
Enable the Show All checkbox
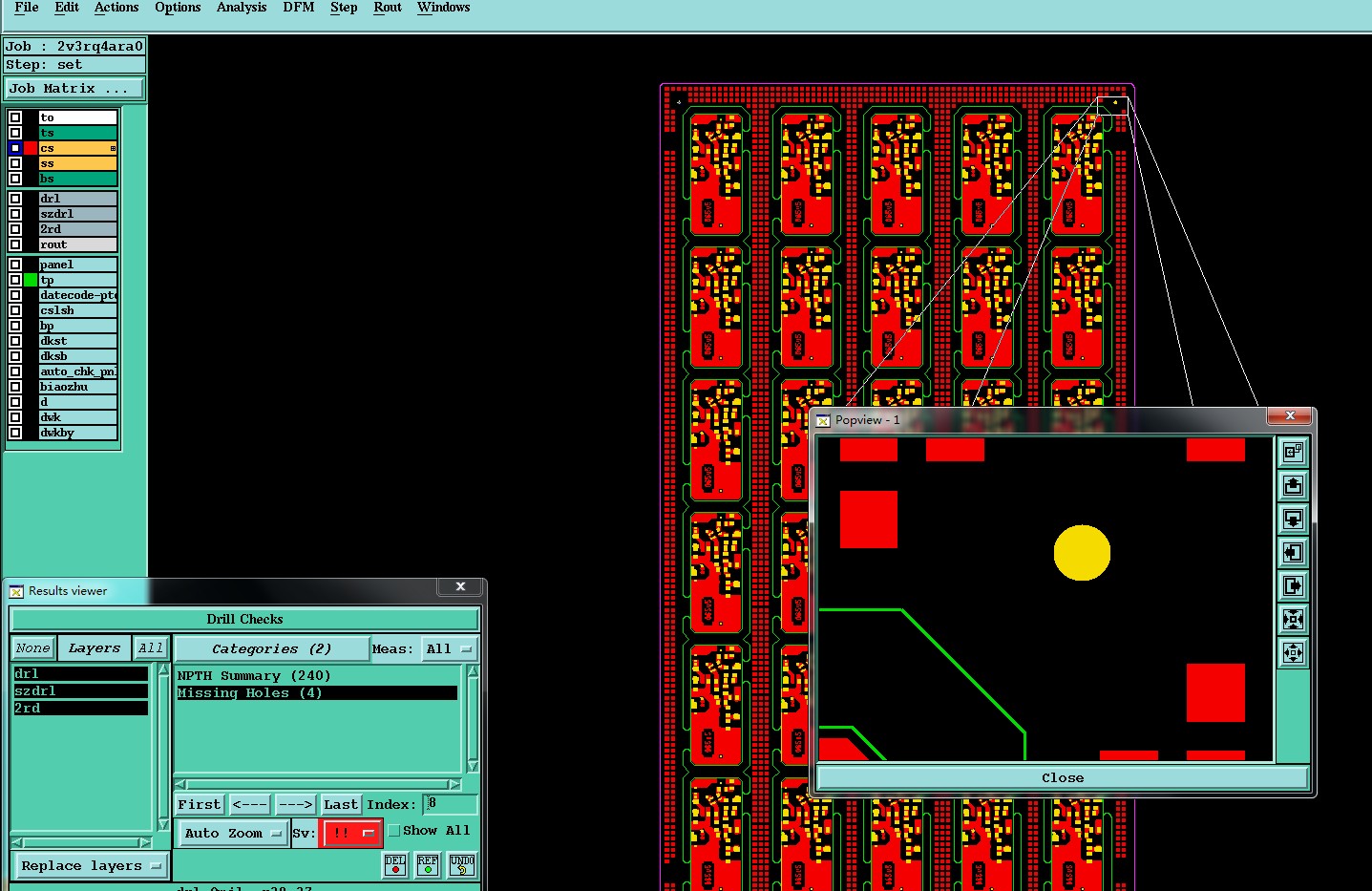coord(393,831)
